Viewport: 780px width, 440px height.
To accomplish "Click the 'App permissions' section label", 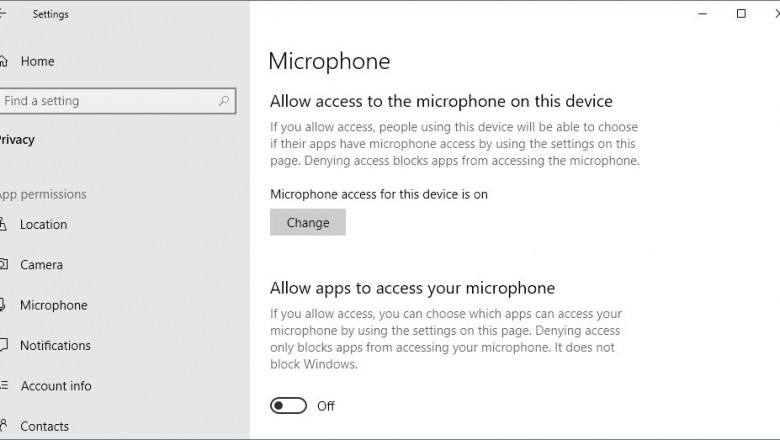I will pos(43,194).
